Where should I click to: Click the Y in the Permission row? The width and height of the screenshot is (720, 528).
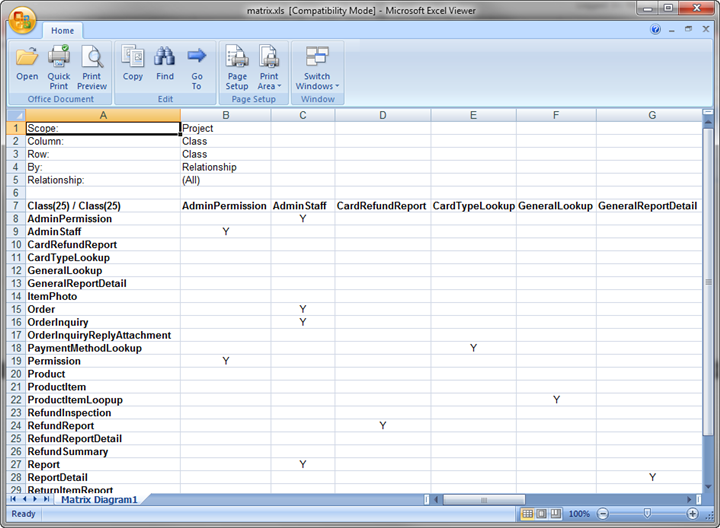[225, 361]
